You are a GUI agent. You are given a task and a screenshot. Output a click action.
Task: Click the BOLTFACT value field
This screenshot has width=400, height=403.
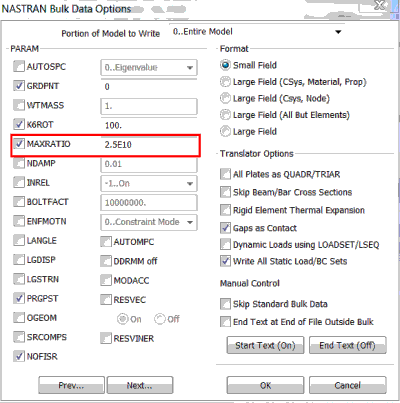click(149, 203)
